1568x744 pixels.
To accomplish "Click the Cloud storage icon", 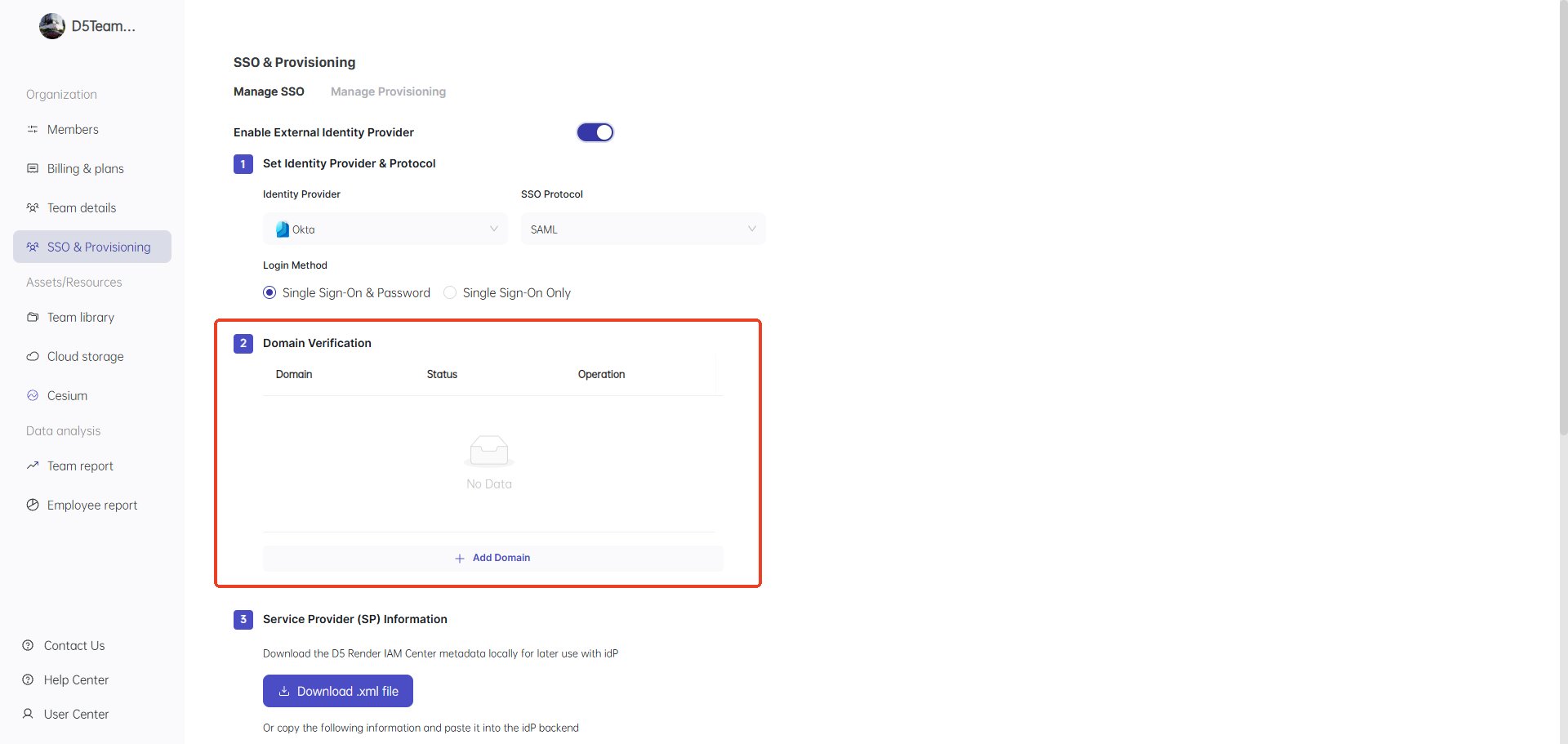I will (x=33, y=357).
